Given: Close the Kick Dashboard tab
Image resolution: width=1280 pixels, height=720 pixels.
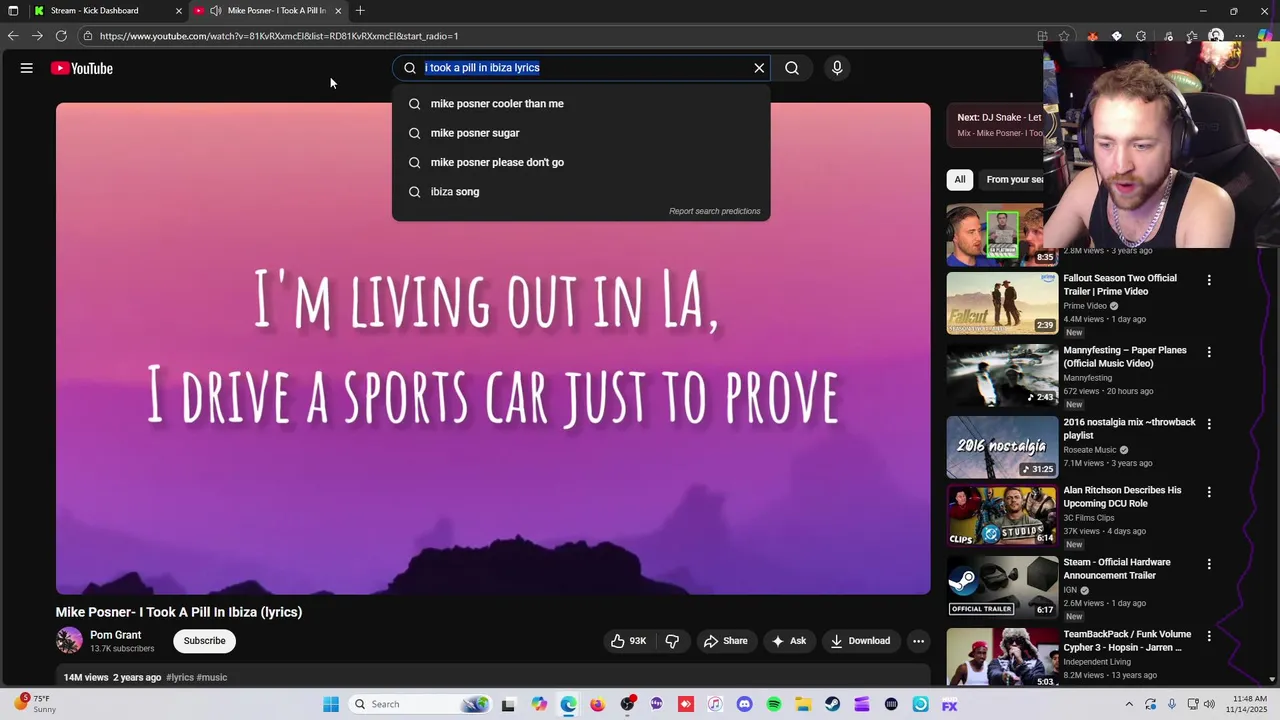Looking at the screenshot, I should pyautogui.click(x=179, y=11).
